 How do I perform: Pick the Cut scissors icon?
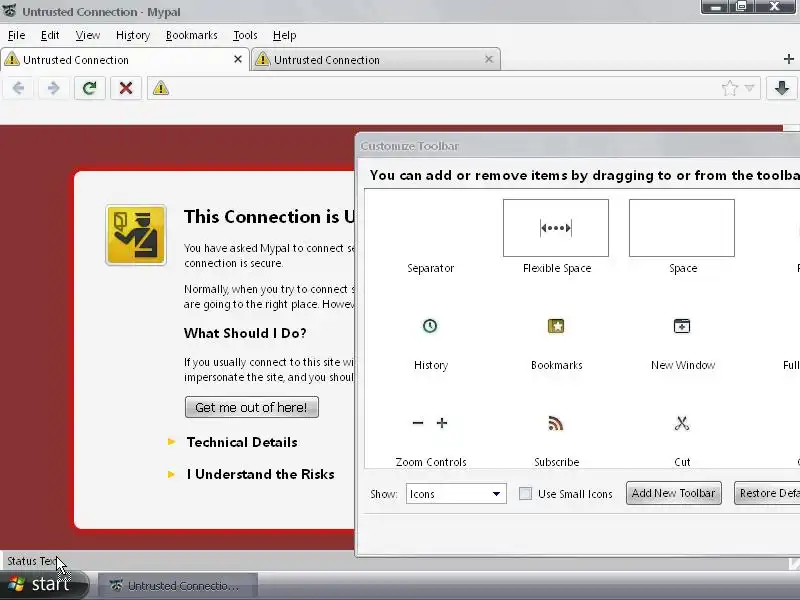pyautogui.click(x=682, y=423)
